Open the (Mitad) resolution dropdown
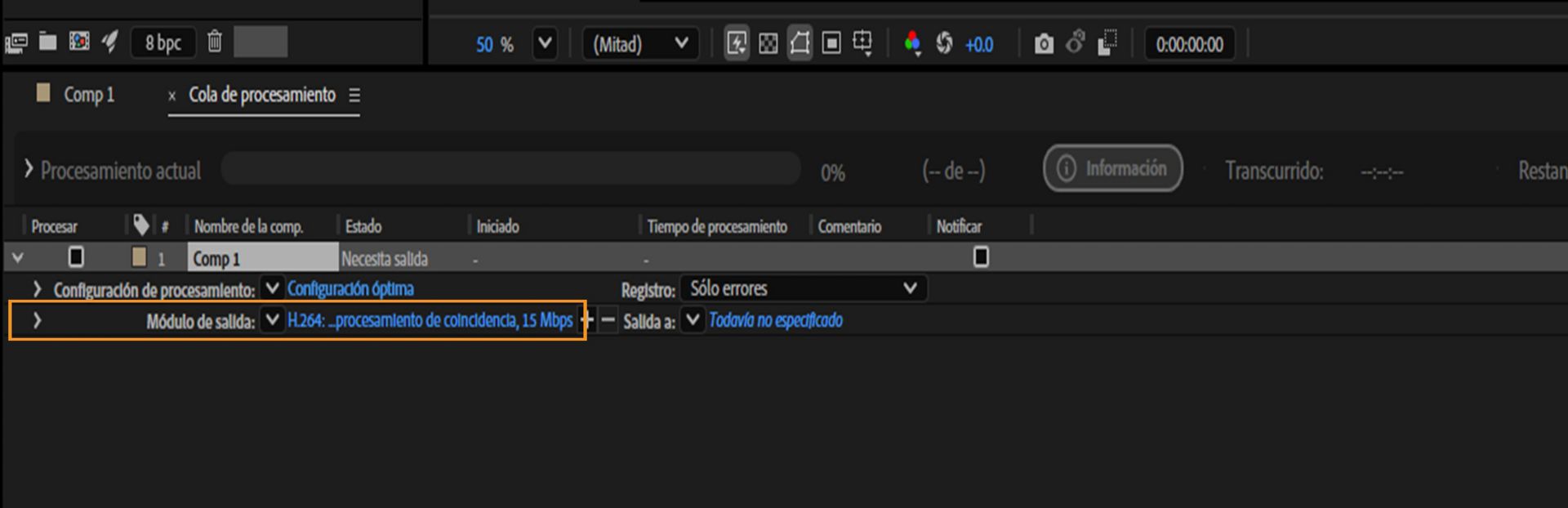This screenshot has width=1568, height=508. pyautogui.click(x=641, y=44)
